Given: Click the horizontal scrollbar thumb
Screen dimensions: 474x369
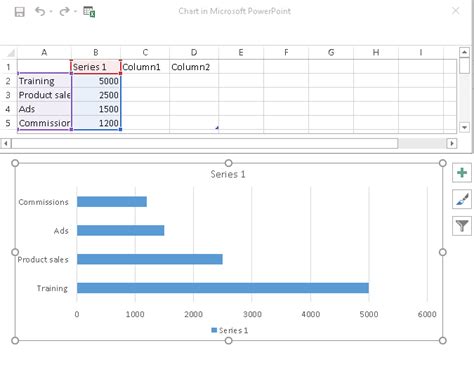Looking at the screenshot, I should (x=205, y=143).
